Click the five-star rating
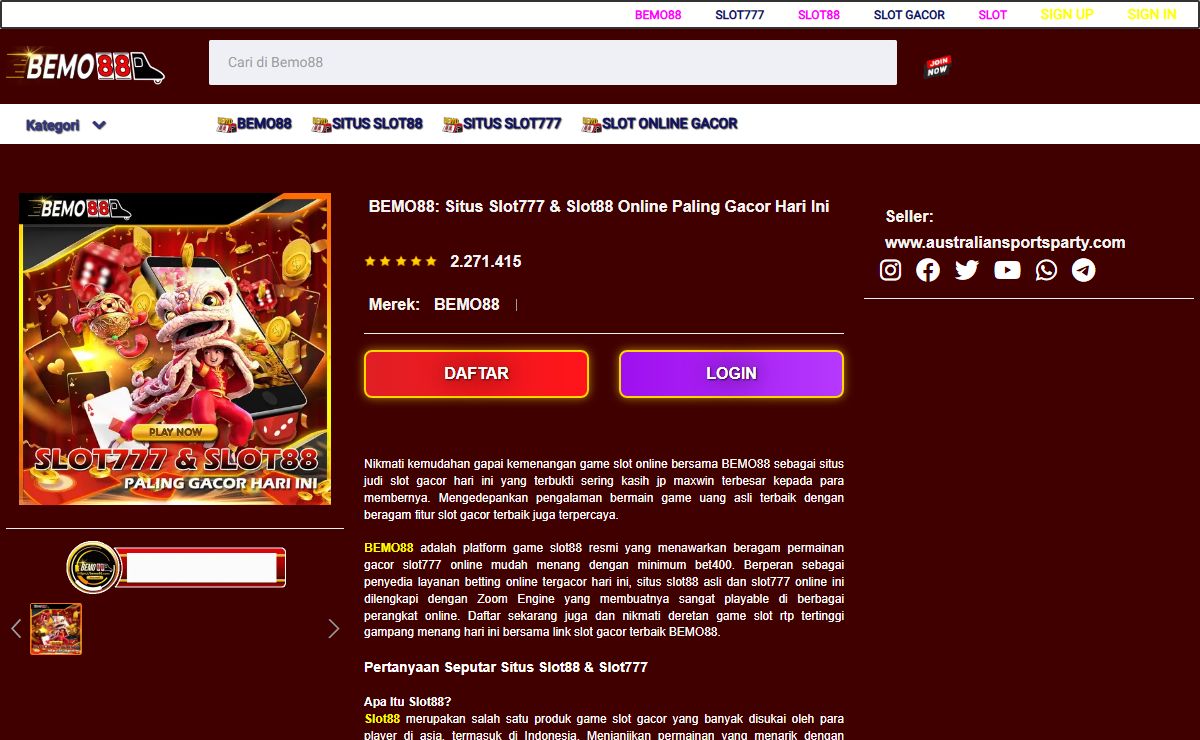The width and height of the screenshot is (1200, 740). [400, 261]
